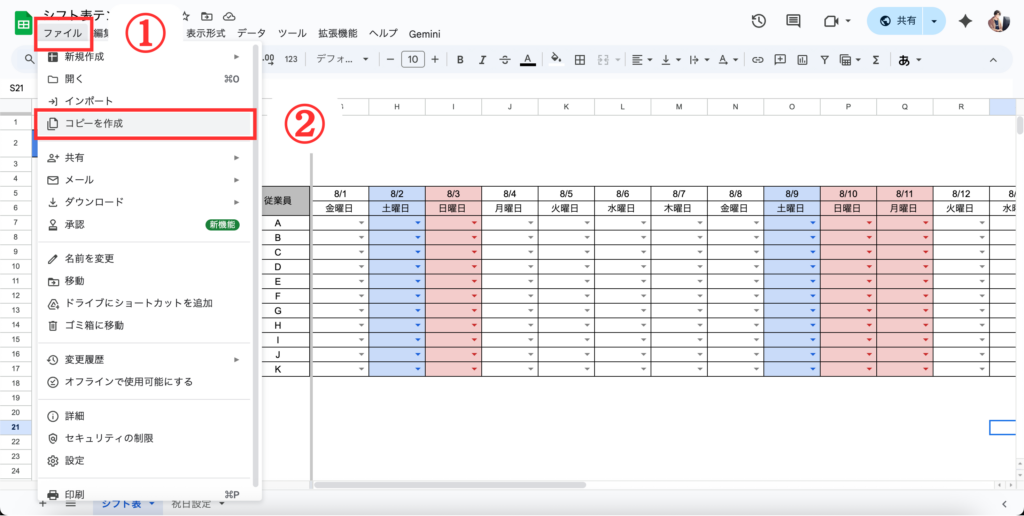
Task: Open the Google account avatar
Action: (999, 21)
